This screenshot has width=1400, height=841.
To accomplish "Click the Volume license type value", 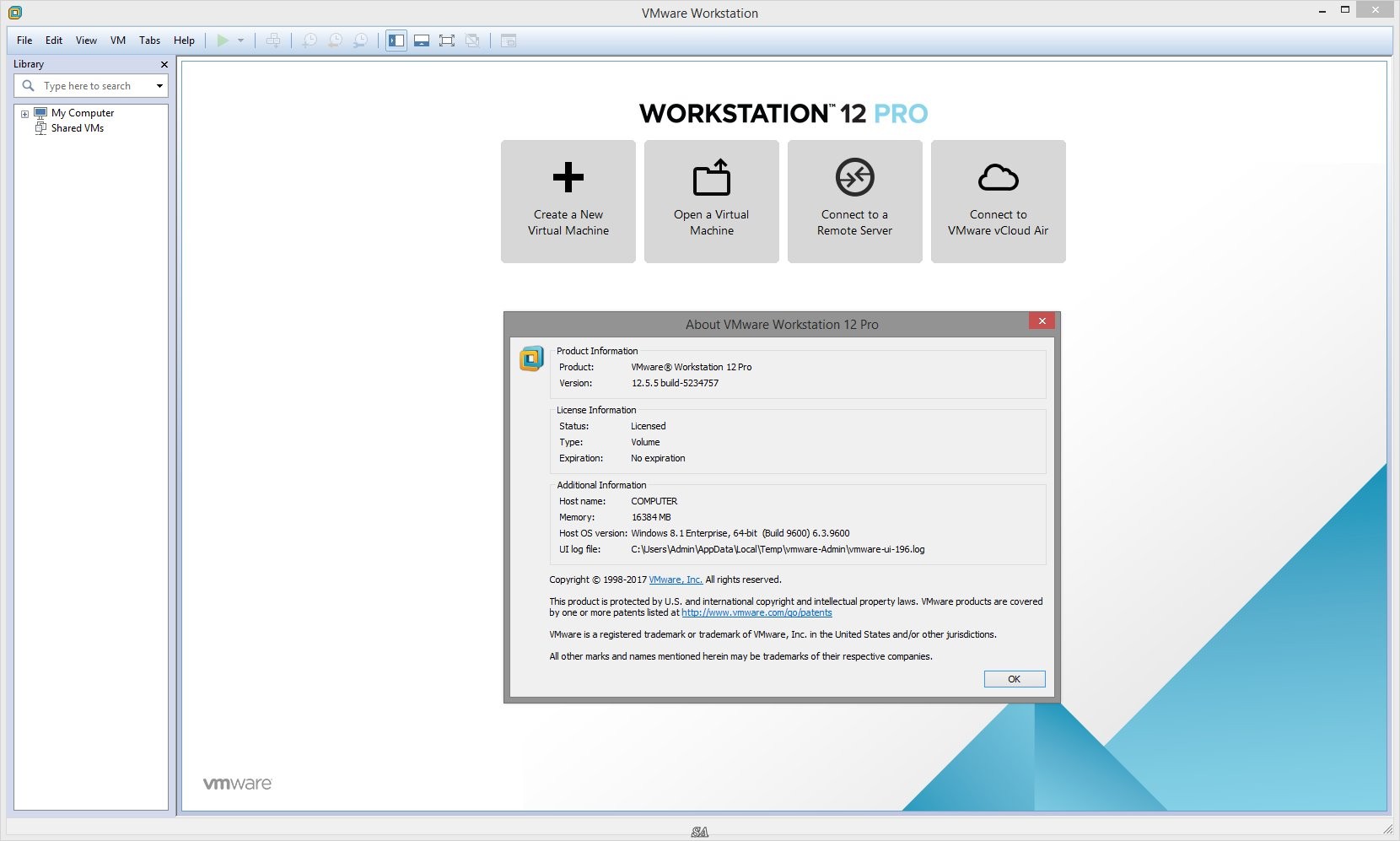I will click(x=645, y=442).
